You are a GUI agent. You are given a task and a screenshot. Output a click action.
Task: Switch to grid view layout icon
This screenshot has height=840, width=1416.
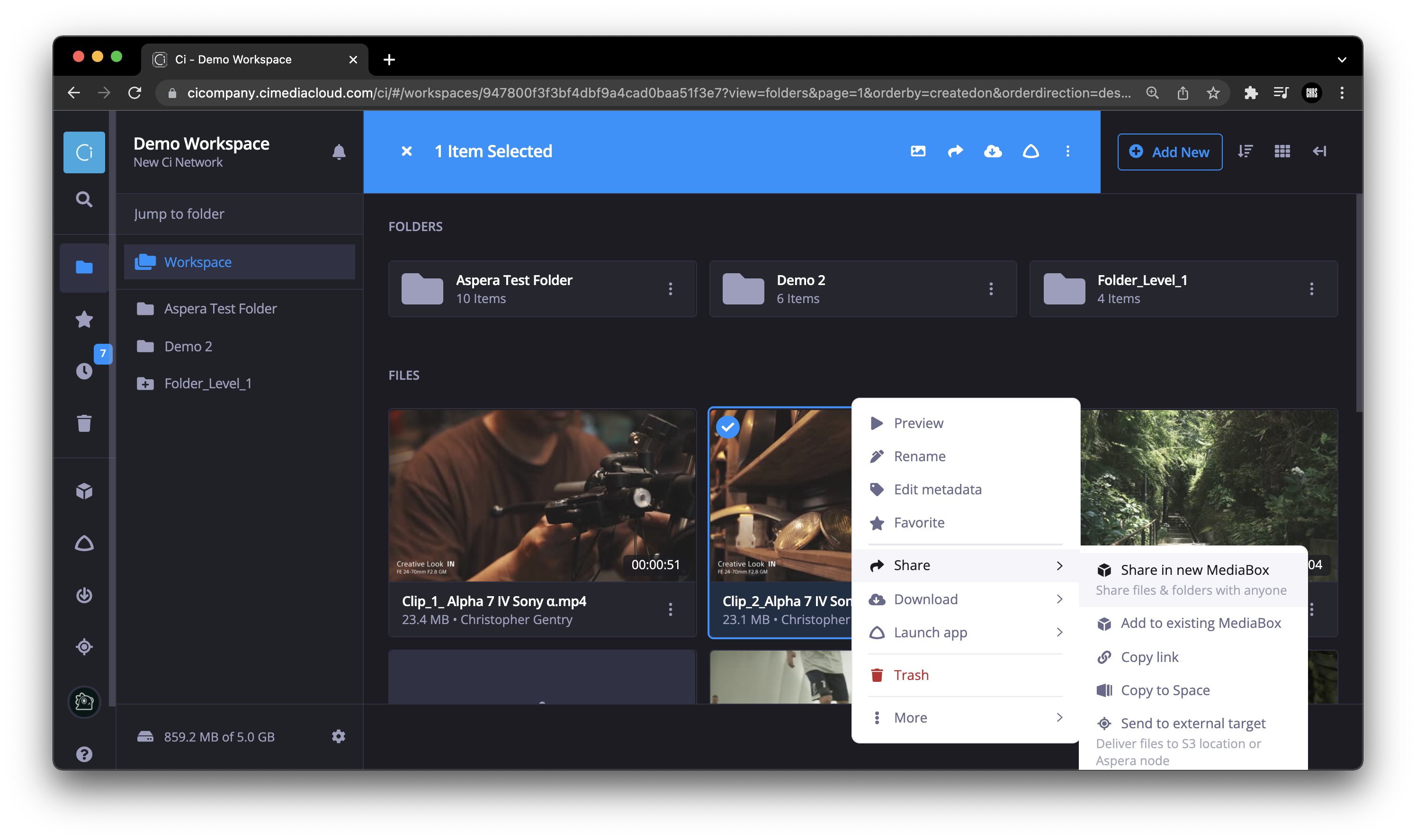pos(1282,151)
